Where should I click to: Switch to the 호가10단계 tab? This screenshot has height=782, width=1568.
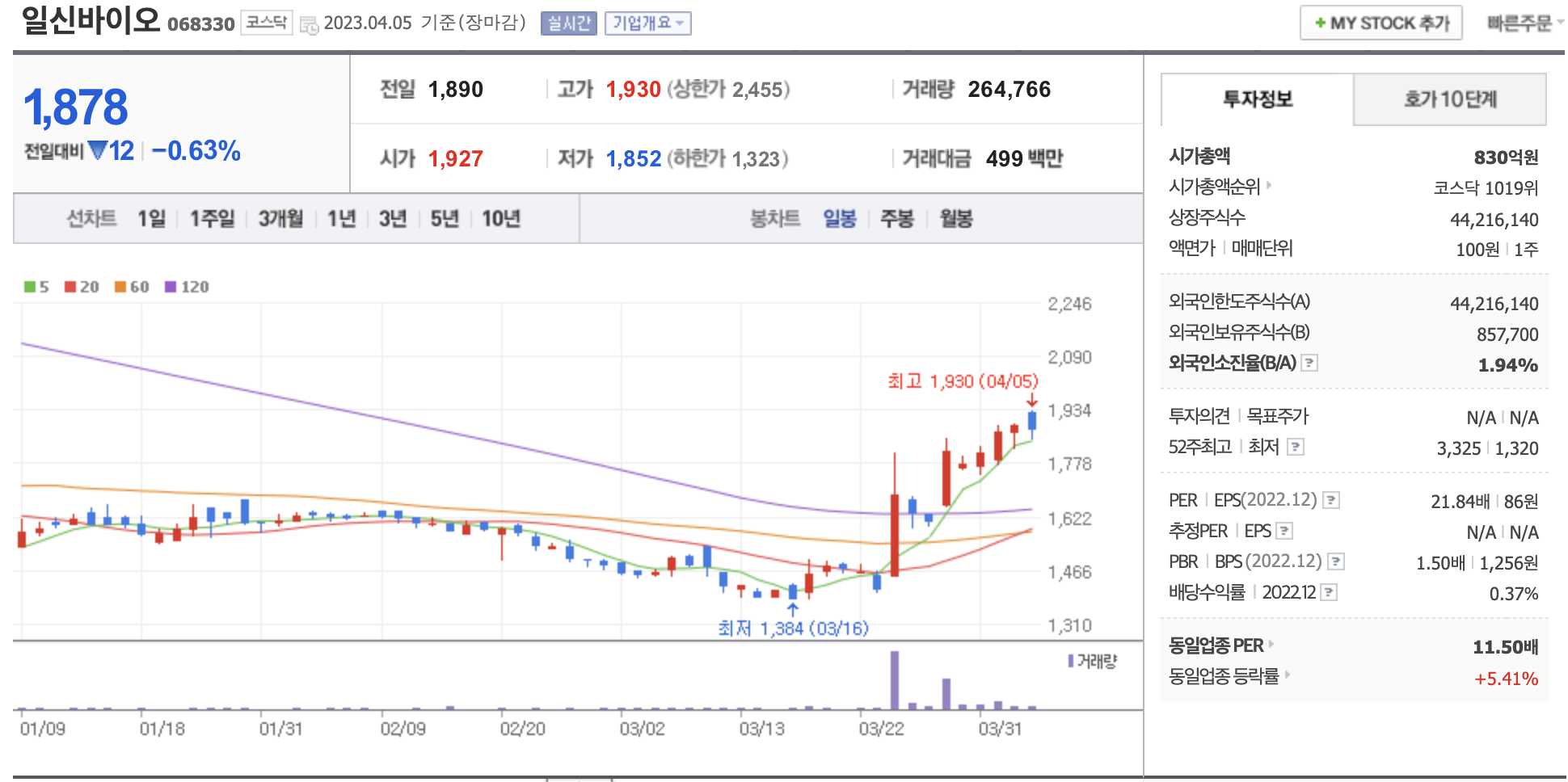1449,99
